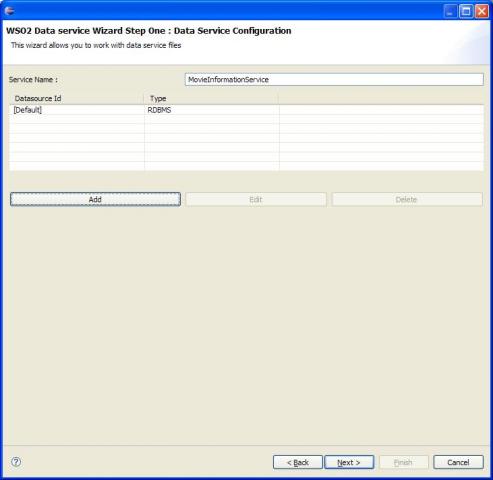Click the disabled Edit button
This screenshot has width=493, height=480.
(x=256, y=199)
